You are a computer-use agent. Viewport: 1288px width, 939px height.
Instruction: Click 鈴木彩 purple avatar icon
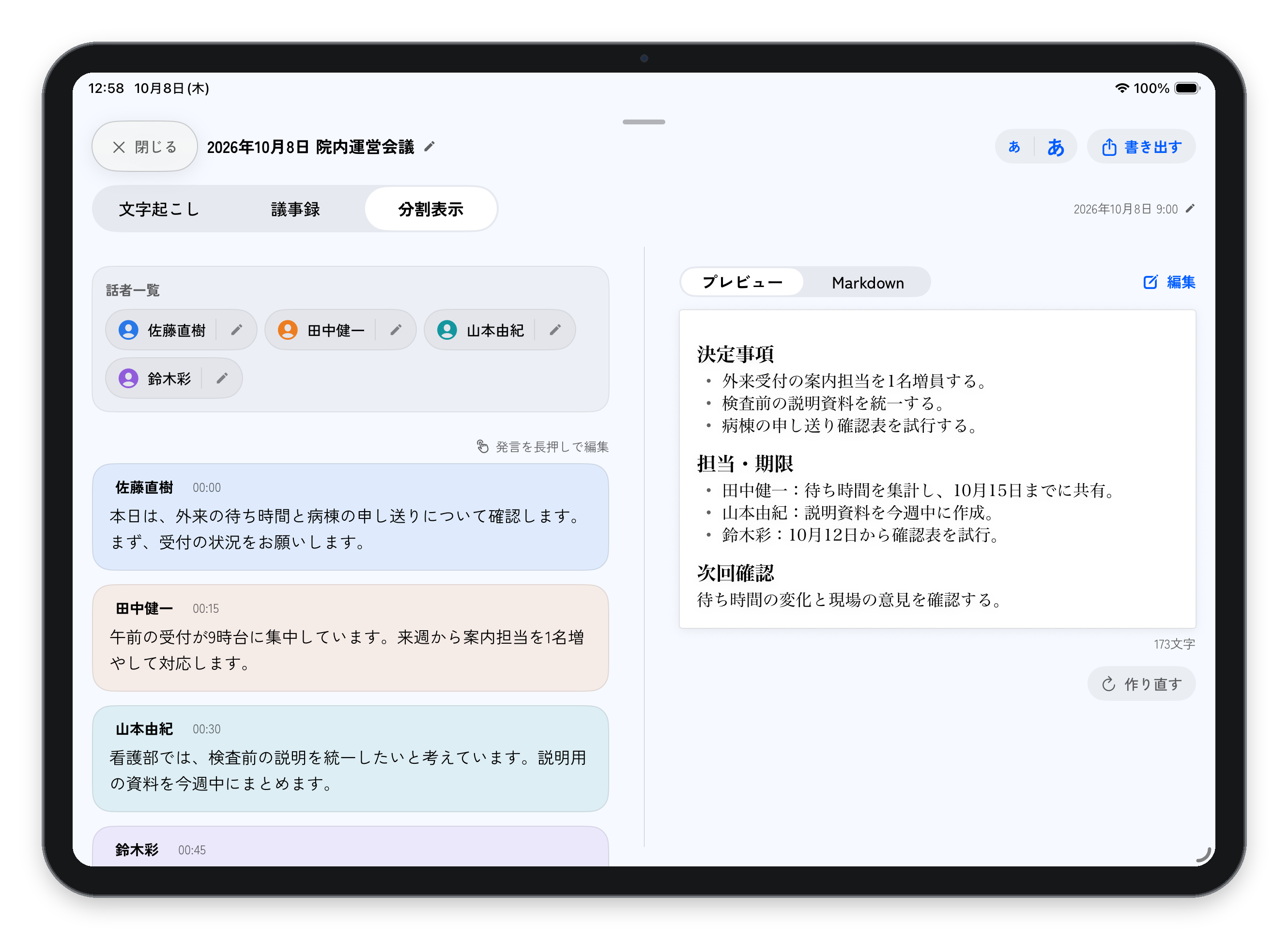click(x=128, y=378)
